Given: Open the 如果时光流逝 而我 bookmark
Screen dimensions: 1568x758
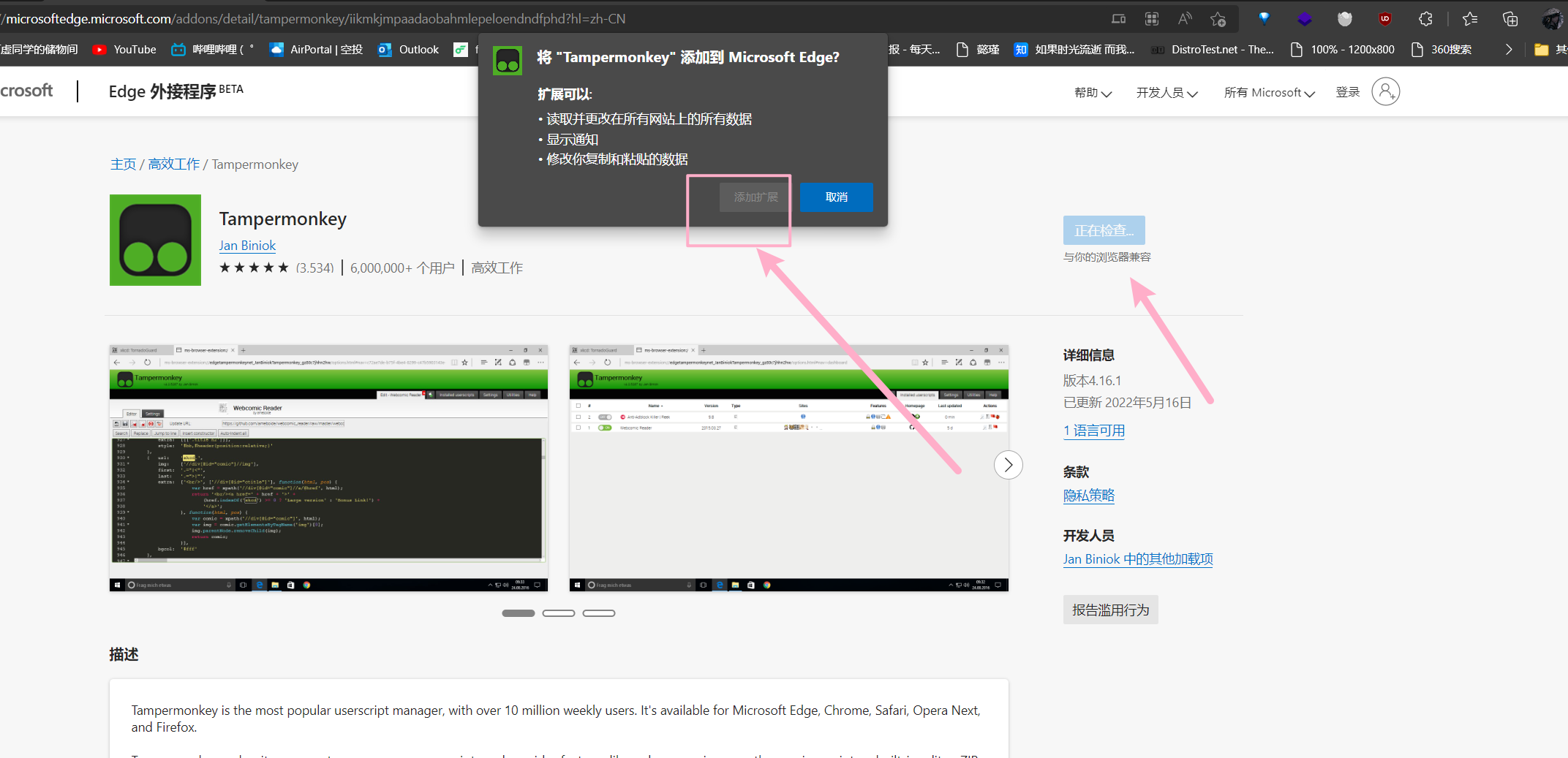Looking at the screenshot, I should coord(1074,50).
